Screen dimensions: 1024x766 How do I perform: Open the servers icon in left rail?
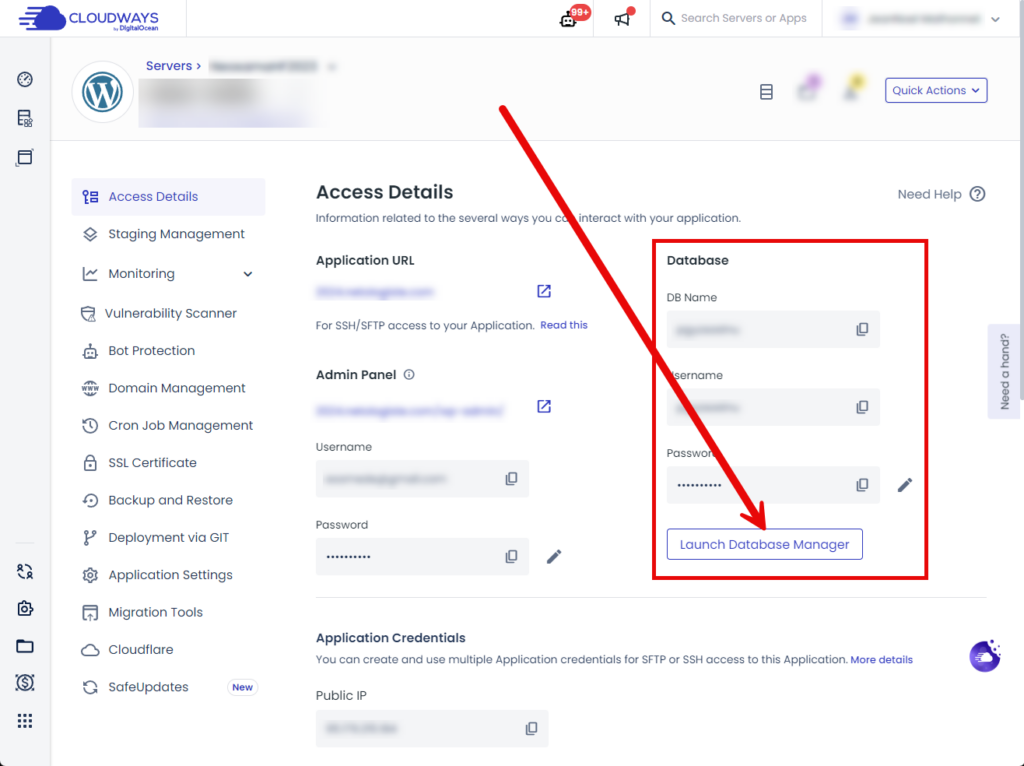click(x=25, y=118)
